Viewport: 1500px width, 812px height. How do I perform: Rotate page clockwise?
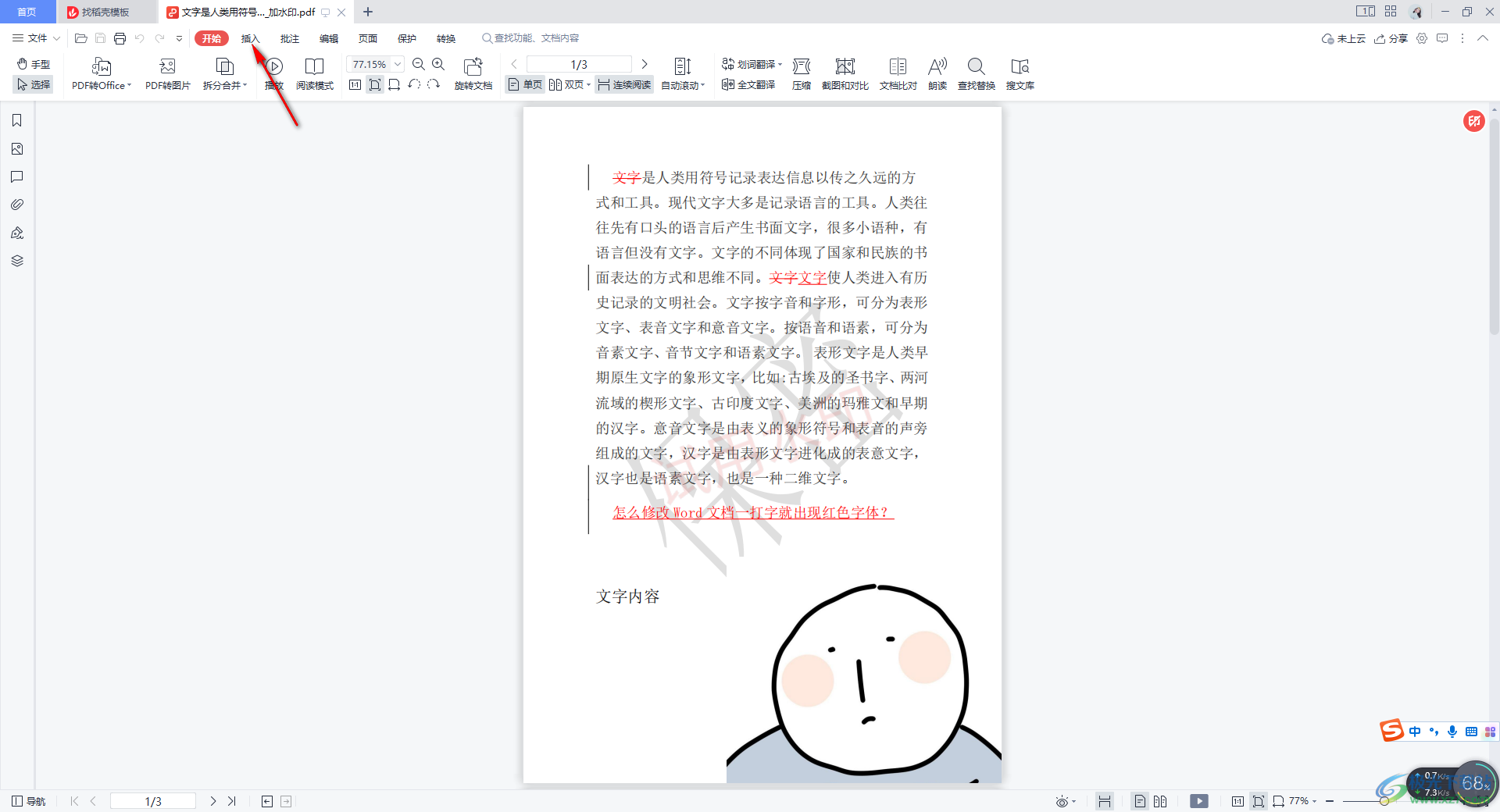coord(434,84)
